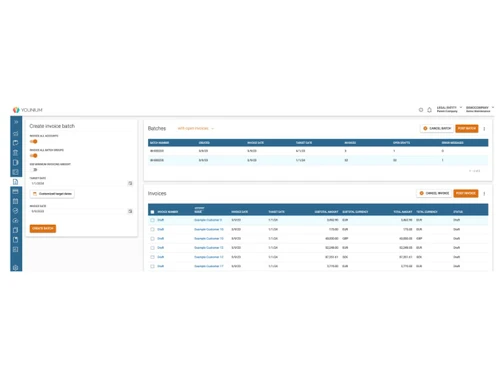Screen dimensions: 500x375
Task: Select the first batch row in Batches table
Action: coord(318,151)
